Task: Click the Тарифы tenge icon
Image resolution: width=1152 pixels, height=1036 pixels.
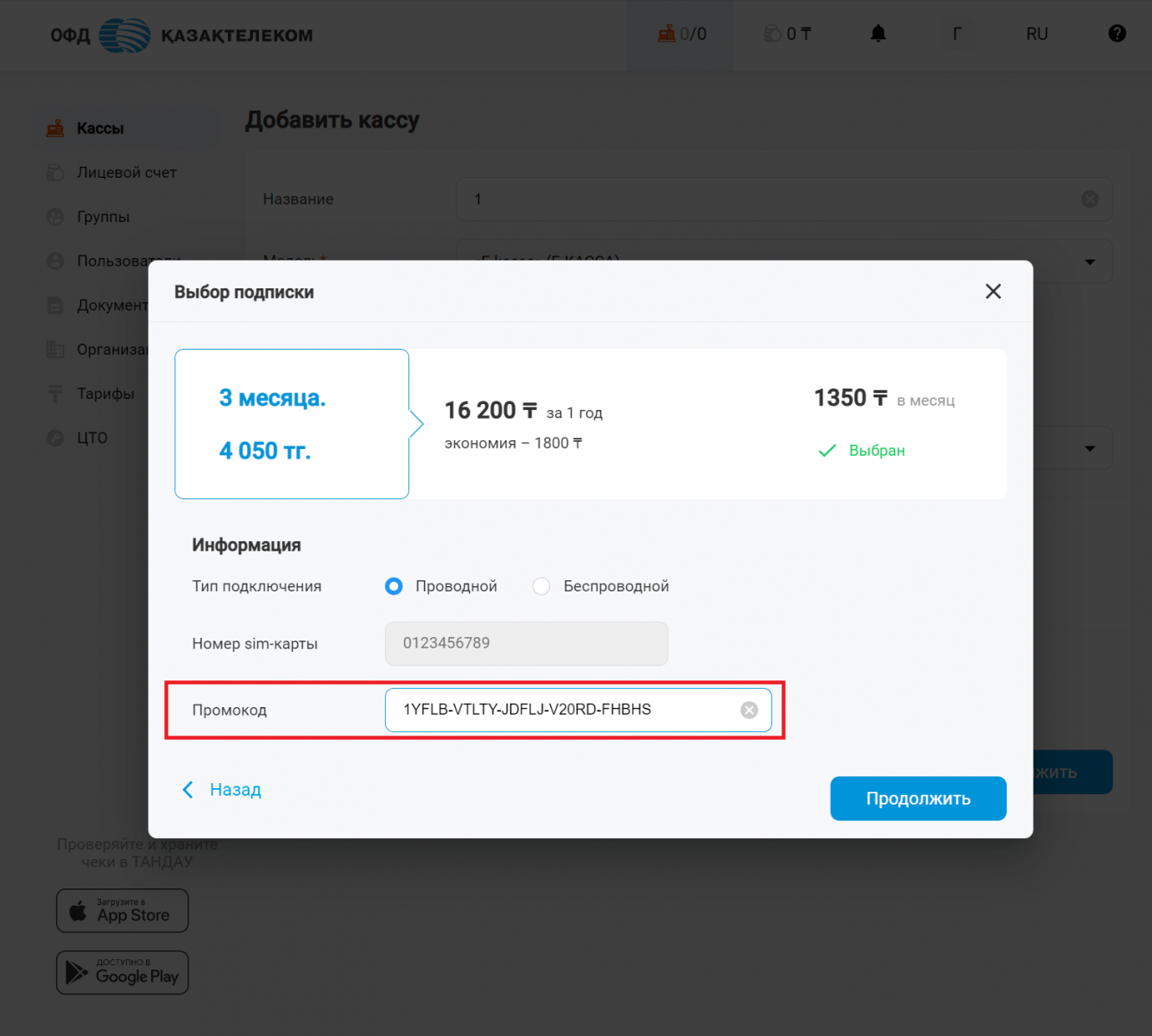Action: (55, 394)
